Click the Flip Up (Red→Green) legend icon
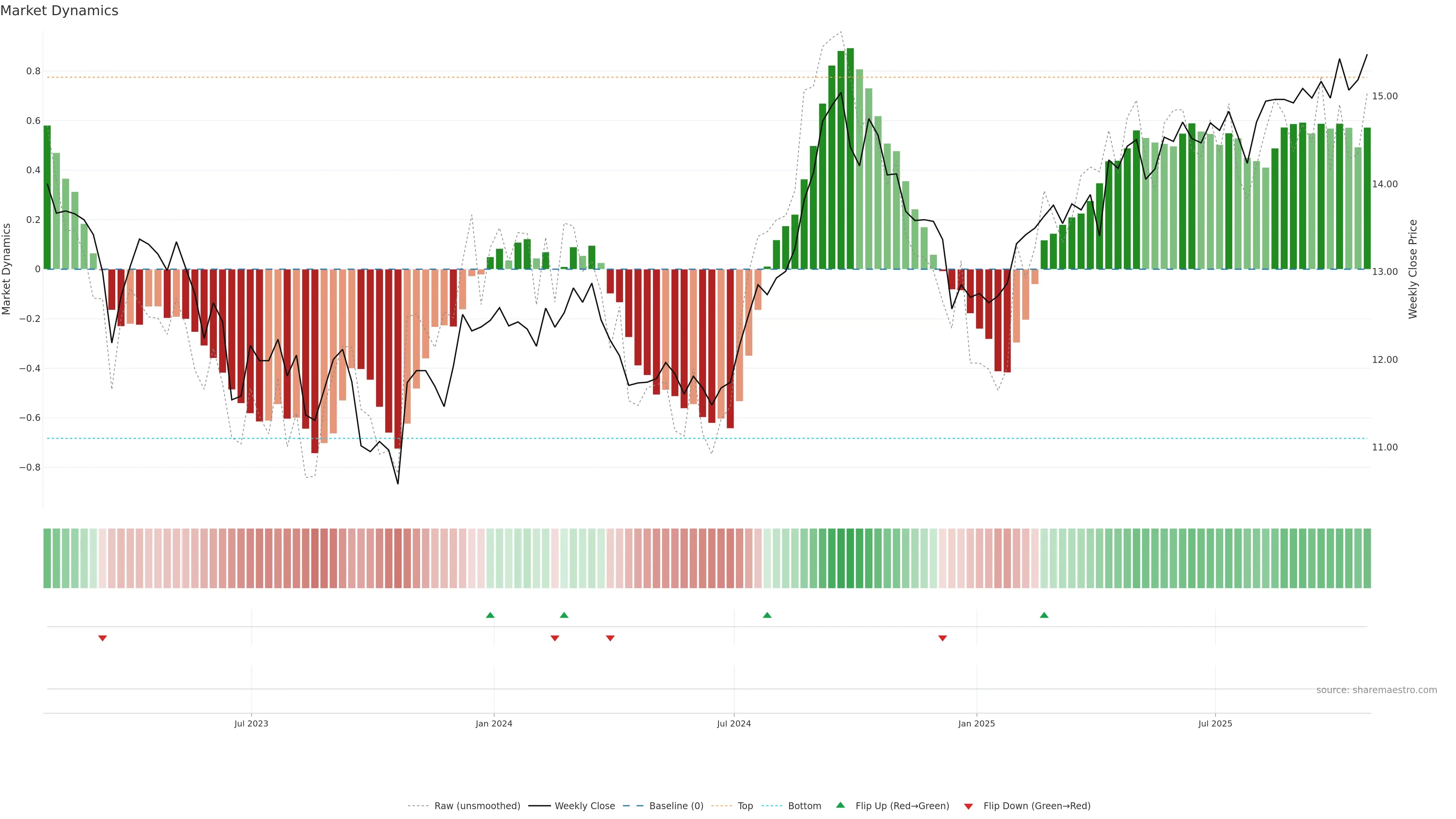 pyautogui.click(x=841, y=805)
